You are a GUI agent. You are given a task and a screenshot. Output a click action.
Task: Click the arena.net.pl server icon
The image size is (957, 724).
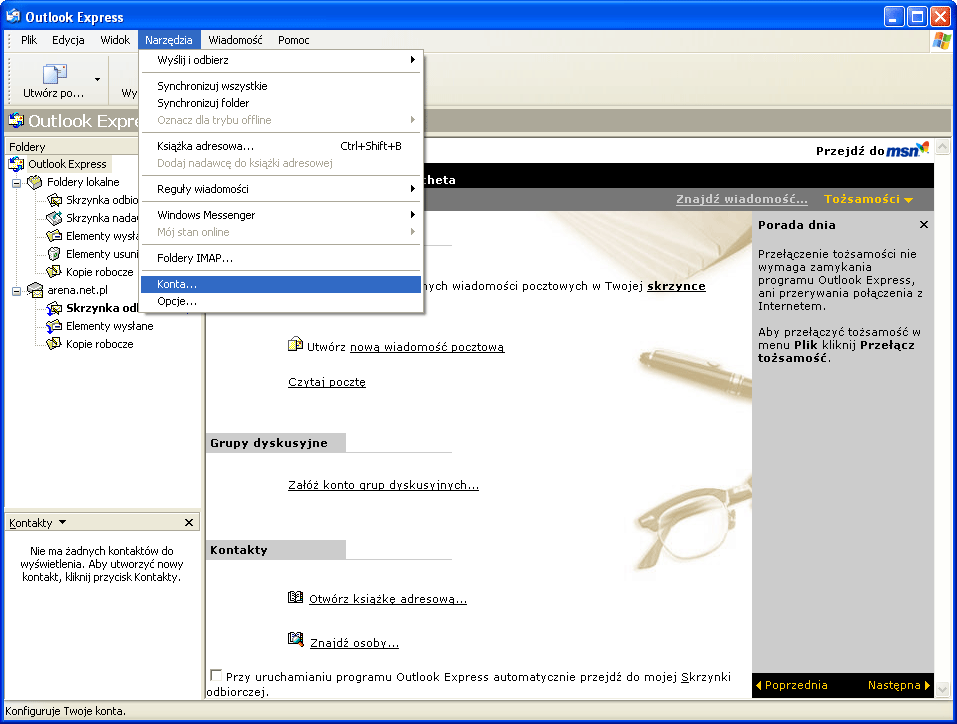tap(35, 290)
